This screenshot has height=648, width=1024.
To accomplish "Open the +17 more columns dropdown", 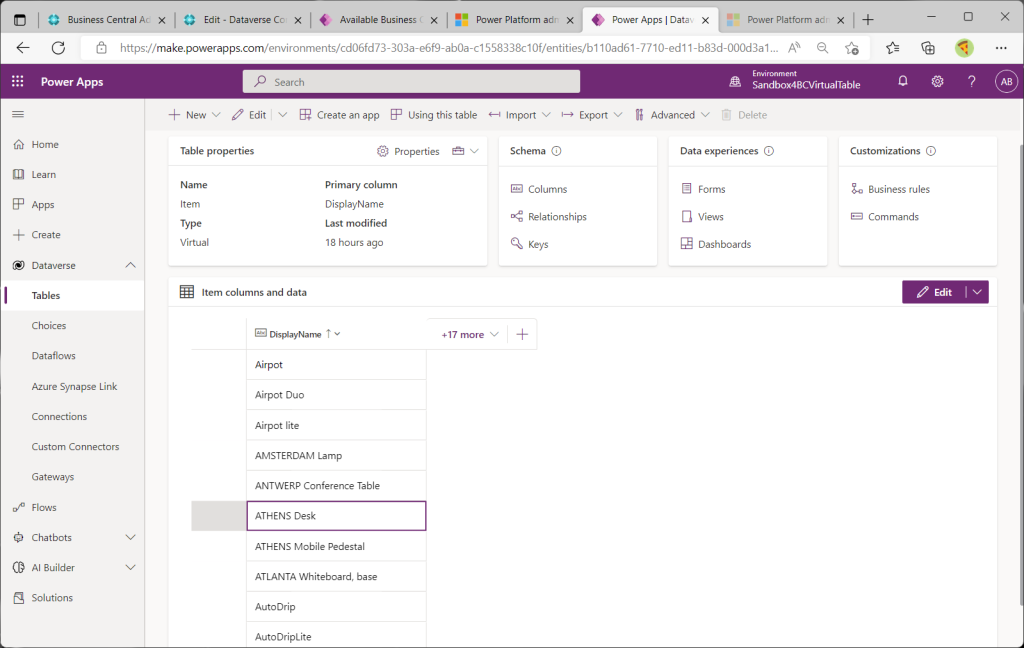I will click(470, 334).
